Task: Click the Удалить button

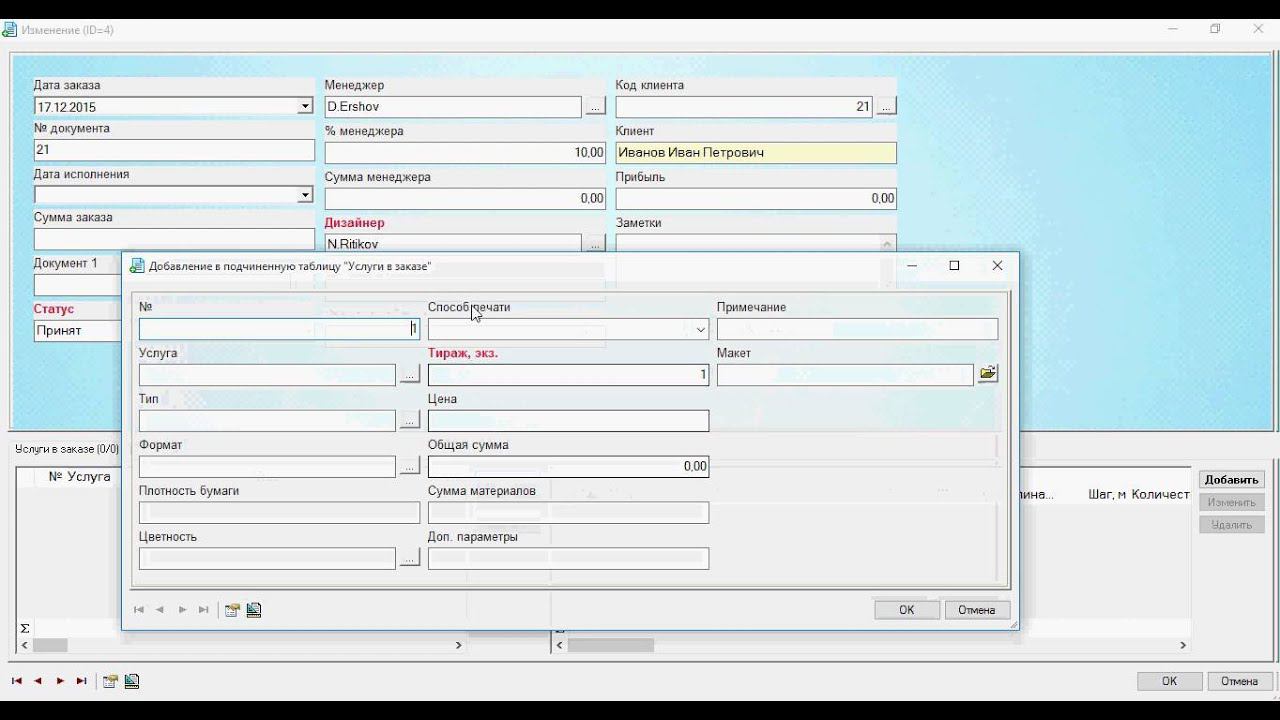Action: pos(1231,524)
